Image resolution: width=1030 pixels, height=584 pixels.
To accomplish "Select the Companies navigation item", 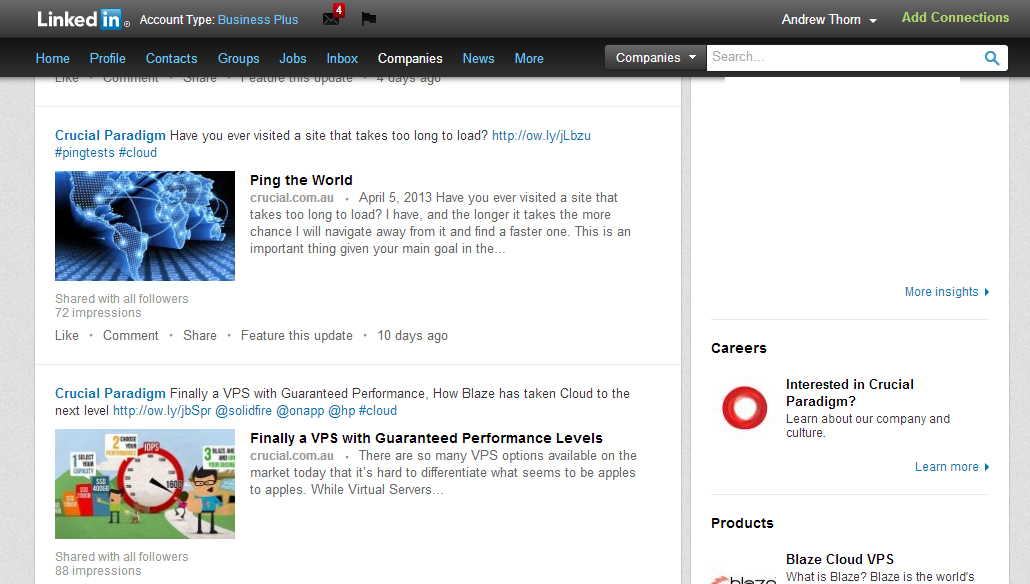I will pos(410,58).
